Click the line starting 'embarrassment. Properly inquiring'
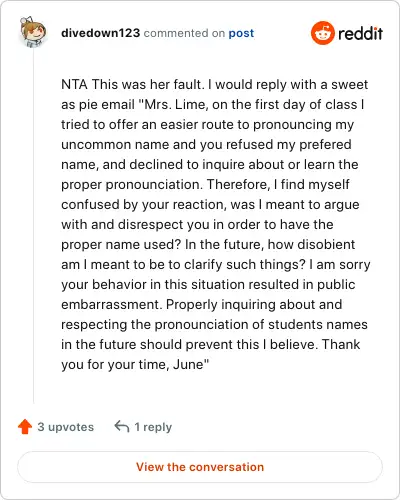The height and width of the screenshot is (500, 400). tap(202, 304)
